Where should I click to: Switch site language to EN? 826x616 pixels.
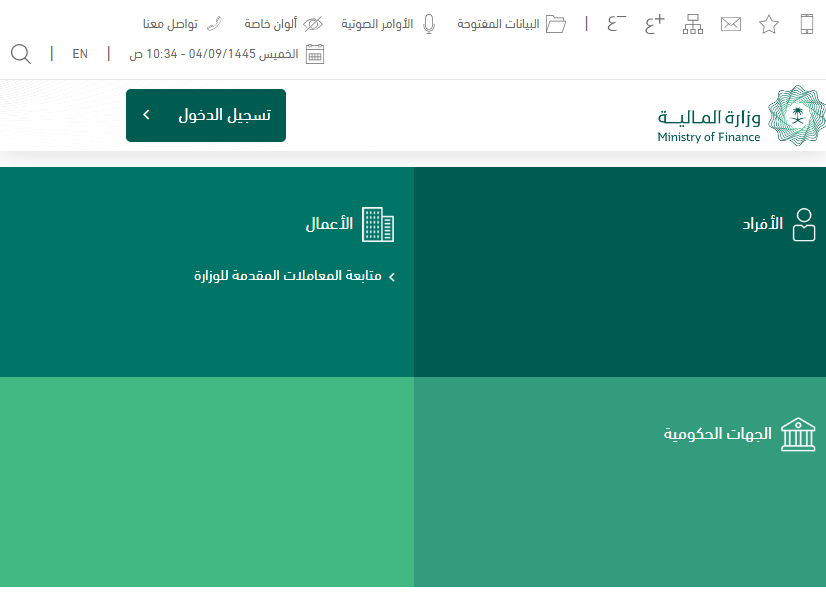pyautogui.click(x=80, y=54)
